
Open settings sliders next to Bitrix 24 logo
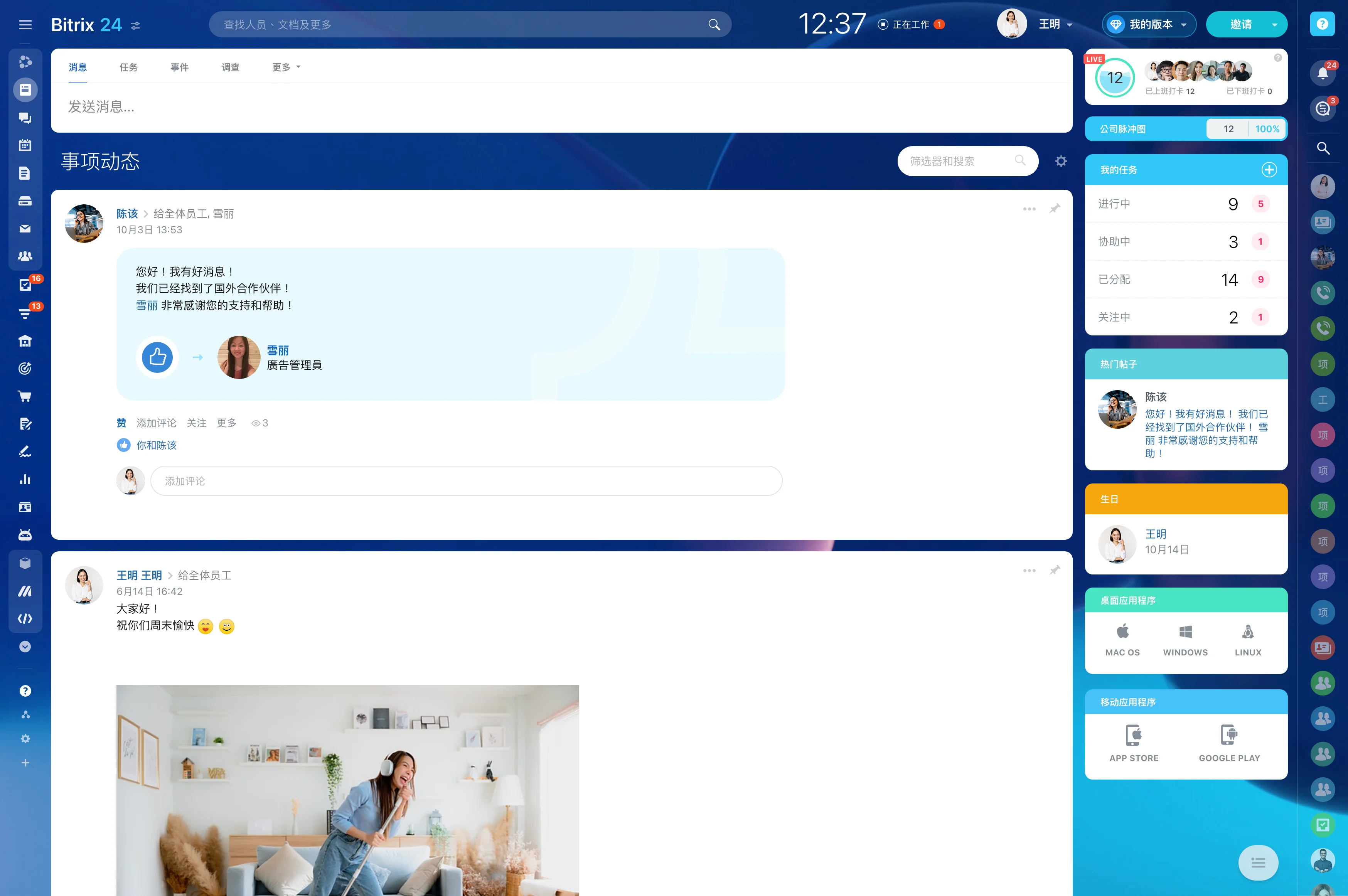pyautogui.click(x=135, y=25)
